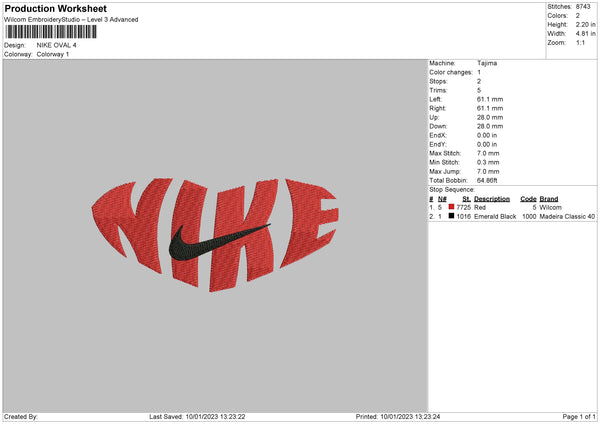Screen dimensions: 600x424
Task: Click the Emerald Black thread swatch
Action: (x=451, y=216)
